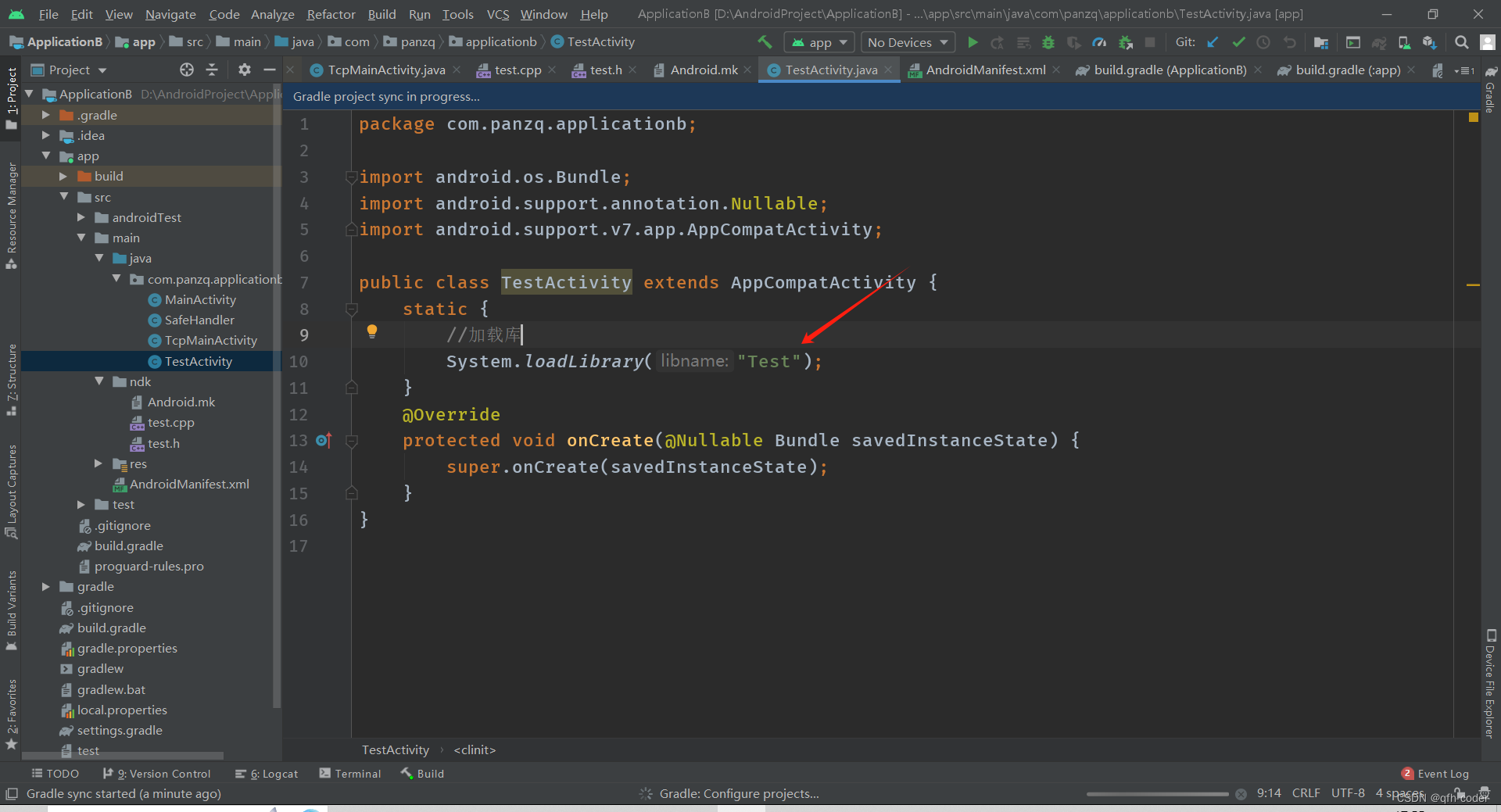Toggle the Resource Manager side panel

11,216
